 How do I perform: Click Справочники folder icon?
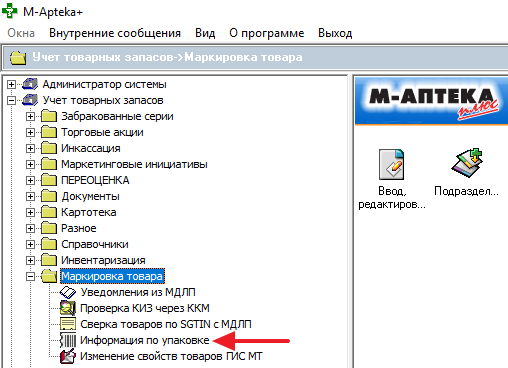click(x=49, y=244)
